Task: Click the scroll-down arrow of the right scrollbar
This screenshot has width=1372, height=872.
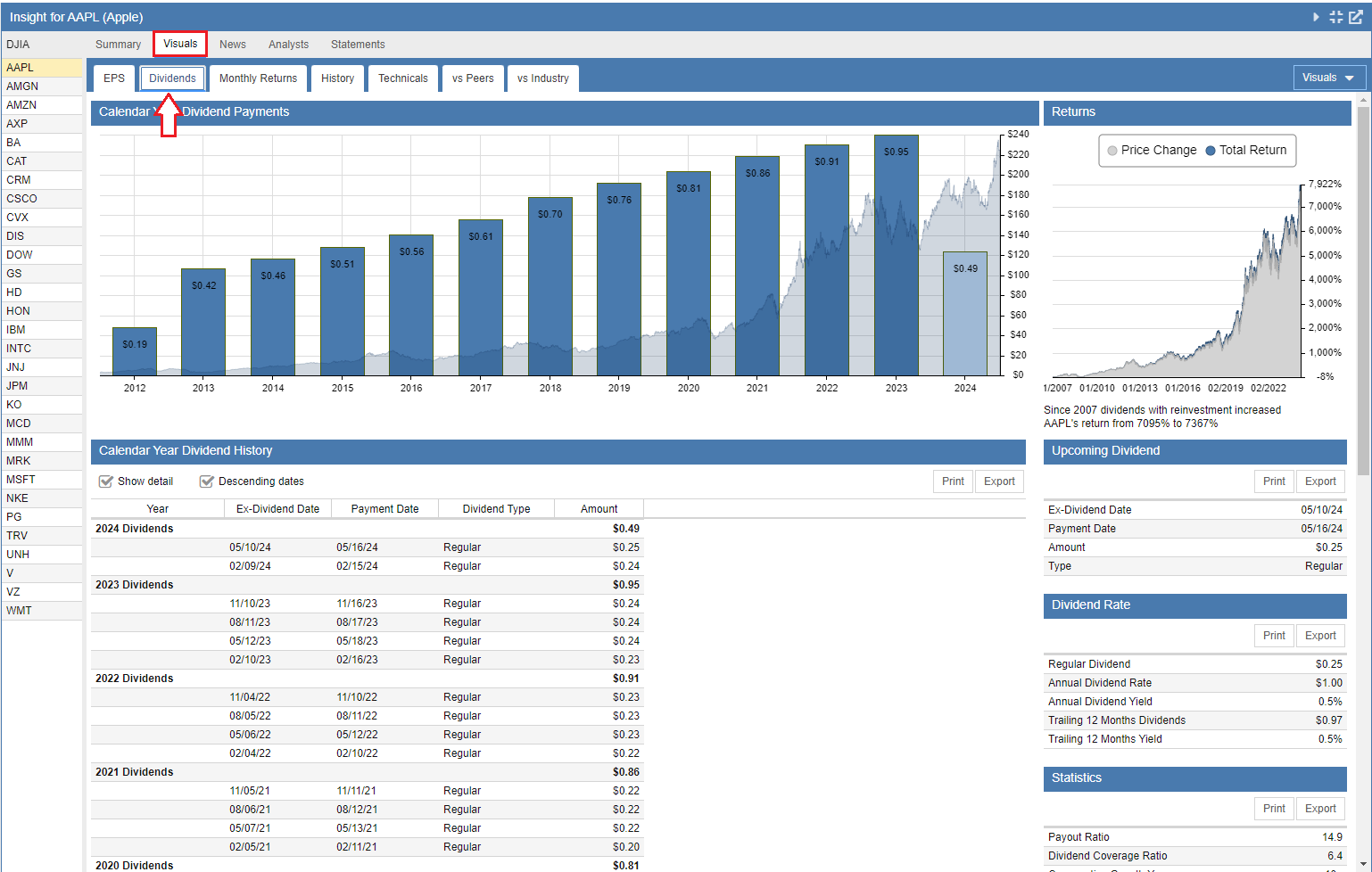Action: click(1363, 864)
